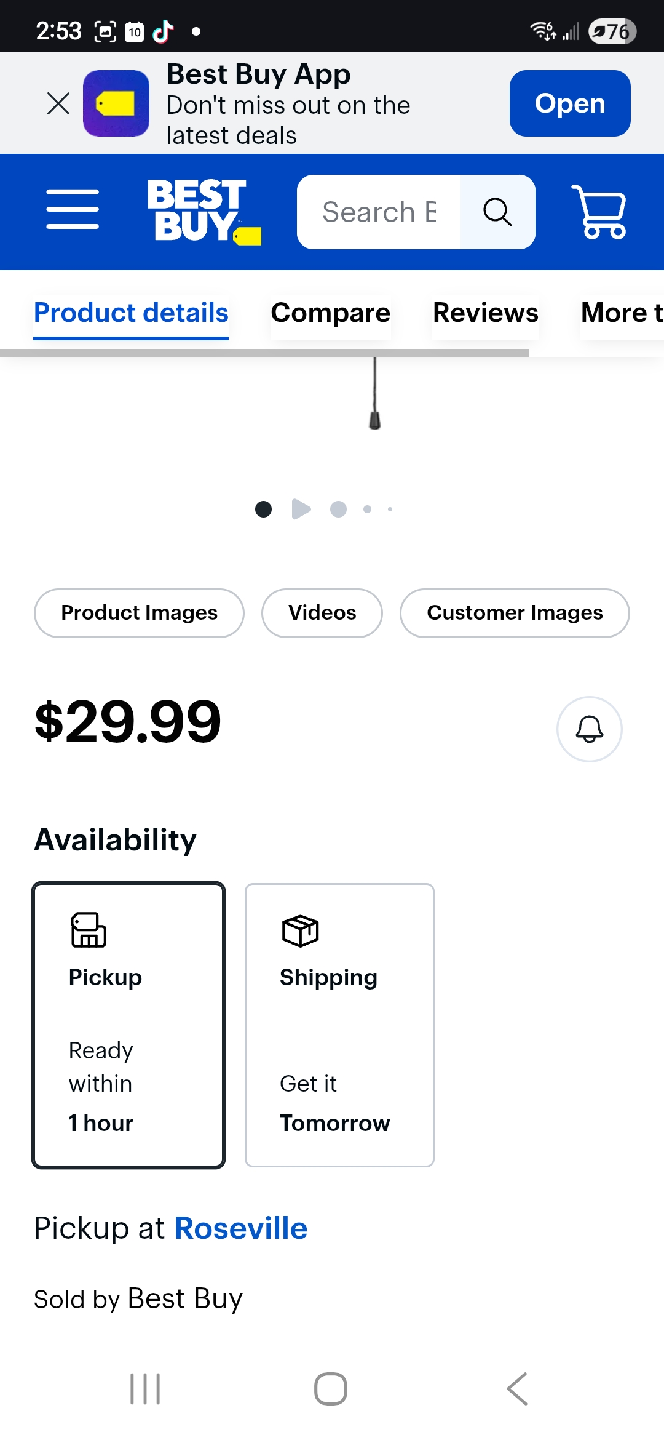Open the hamburger navigation menu

[72, 211]
